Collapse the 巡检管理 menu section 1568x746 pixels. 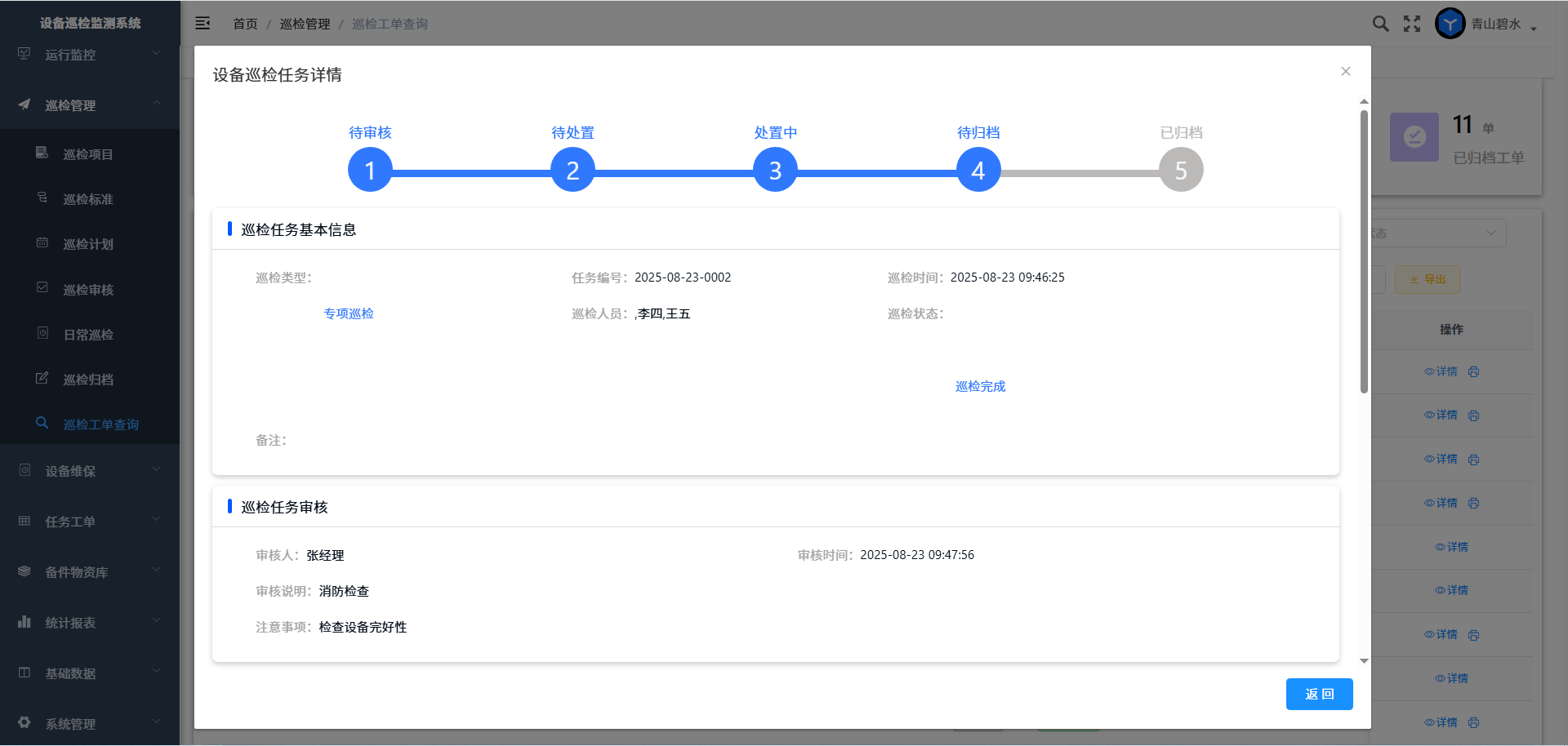[90, 105]
